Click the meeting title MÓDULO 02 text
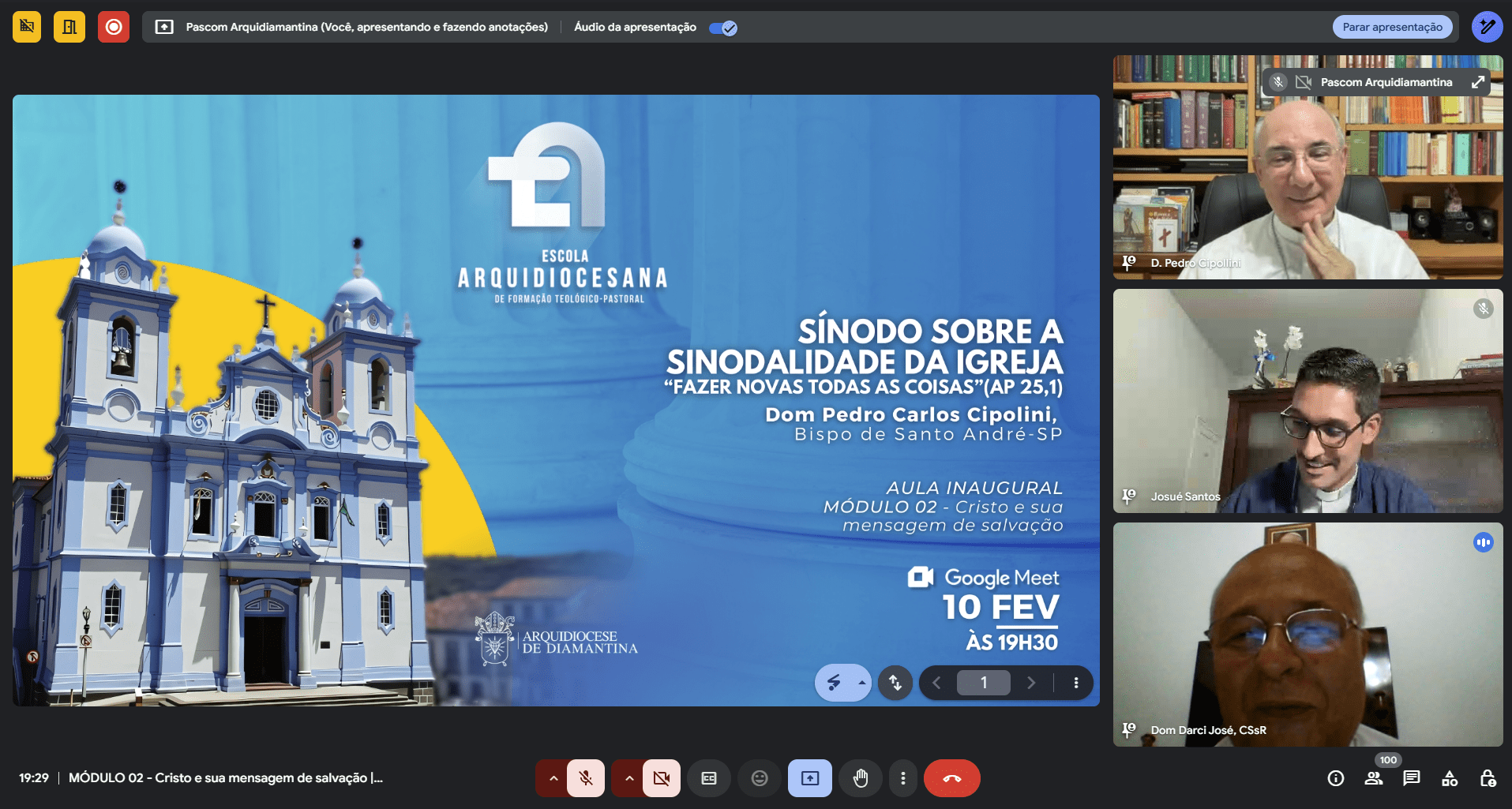This screenshot has height=809, width=1512. tap(226, 777)
